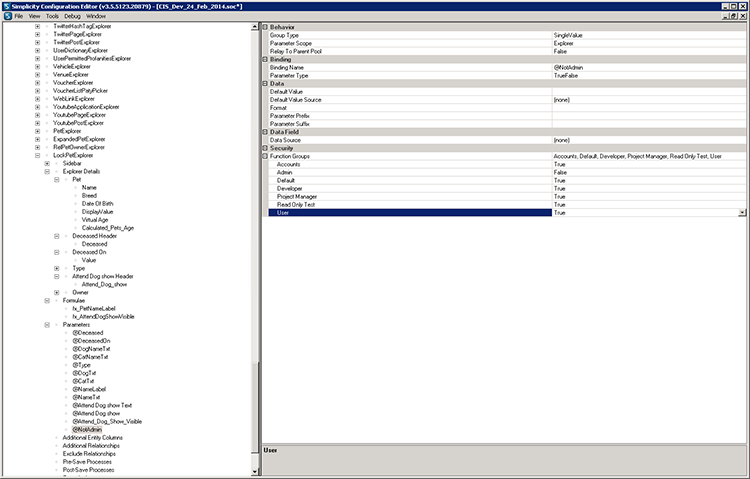Click the Data Source property row
This screenshot has height=479, width=750.
507,140
